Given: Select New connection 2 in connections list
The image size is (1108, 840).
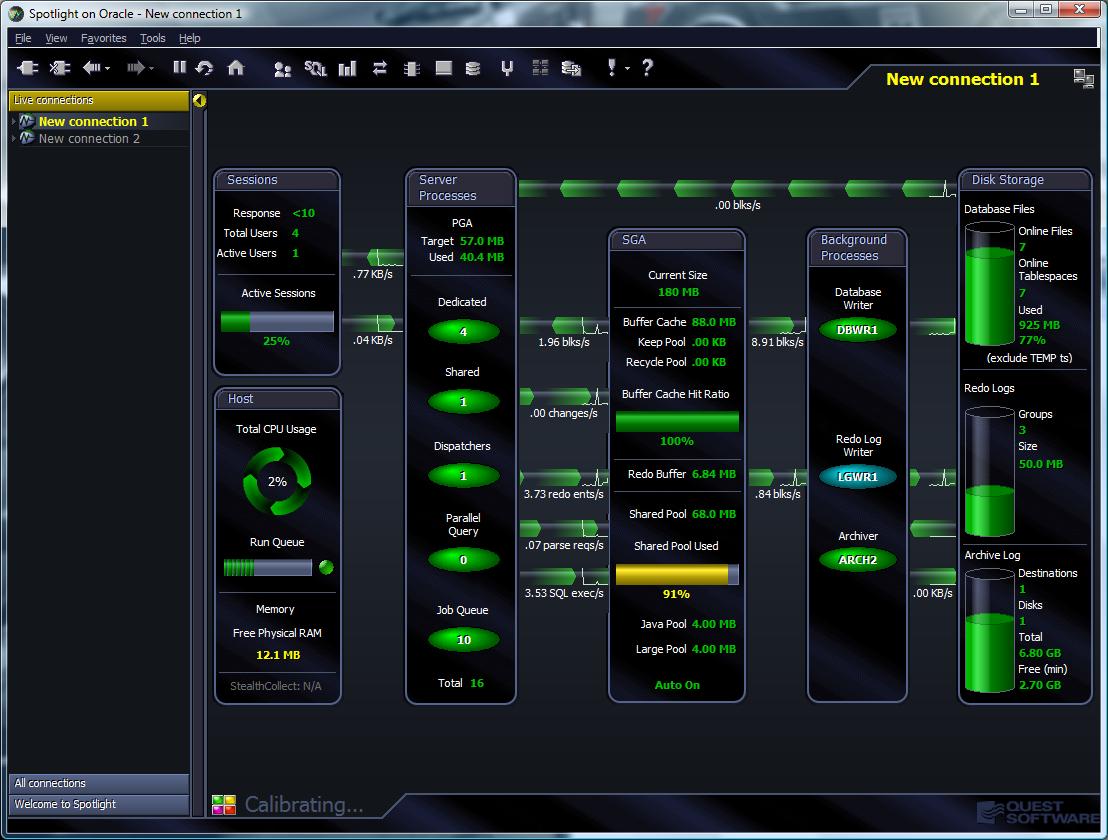Looking at the screenshot, I should point(89,138).
